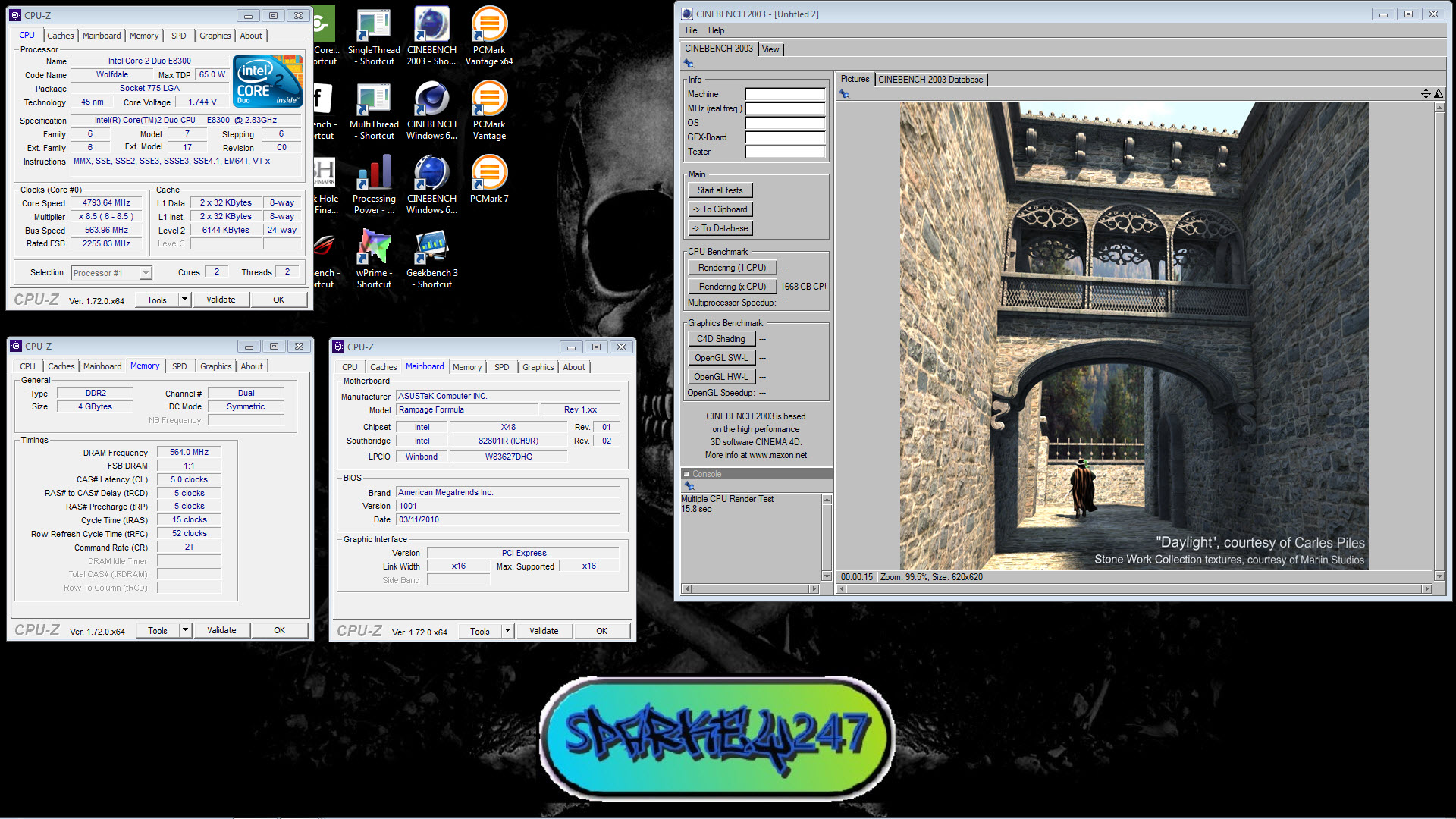Open CINEBENCH Windows 6 icon beside PCMark Vantage
The width and height of the screenshot is (1456, 819).
coord(431,111)
